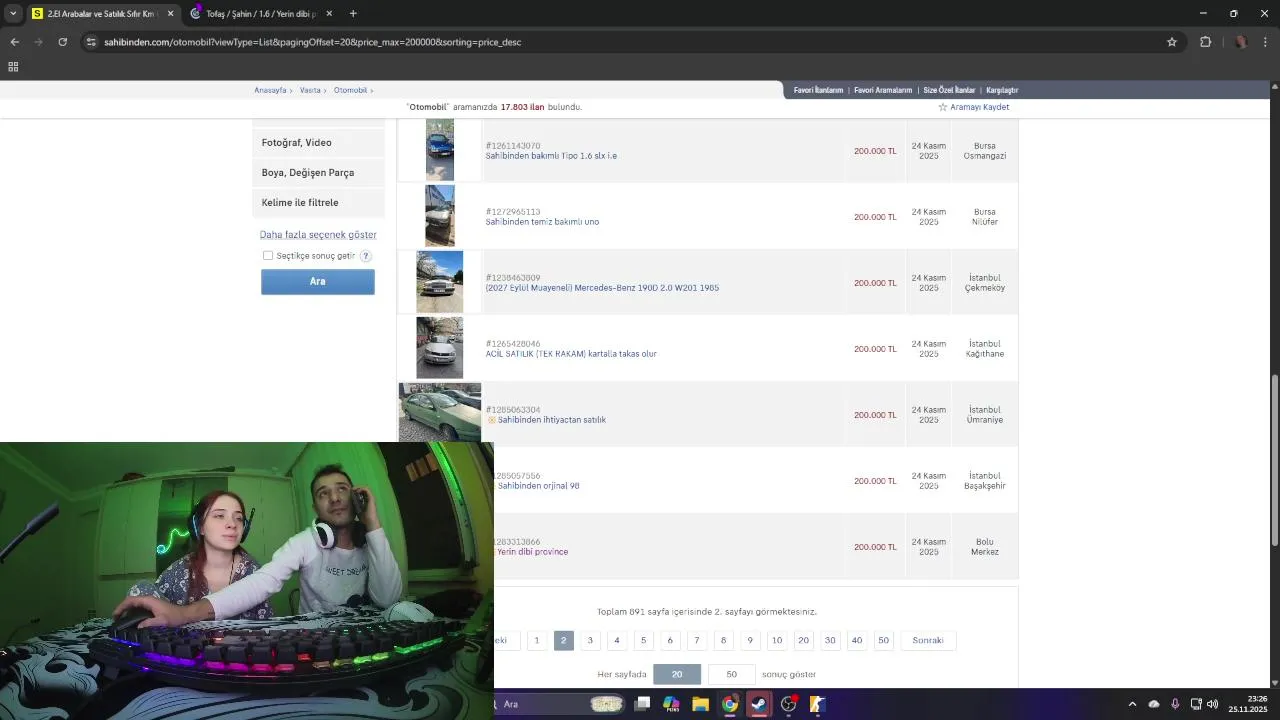Viewport: 1280px width, 720px height.
Task: Open microphone indicator in system tray
Action: tap(1175, 704)
